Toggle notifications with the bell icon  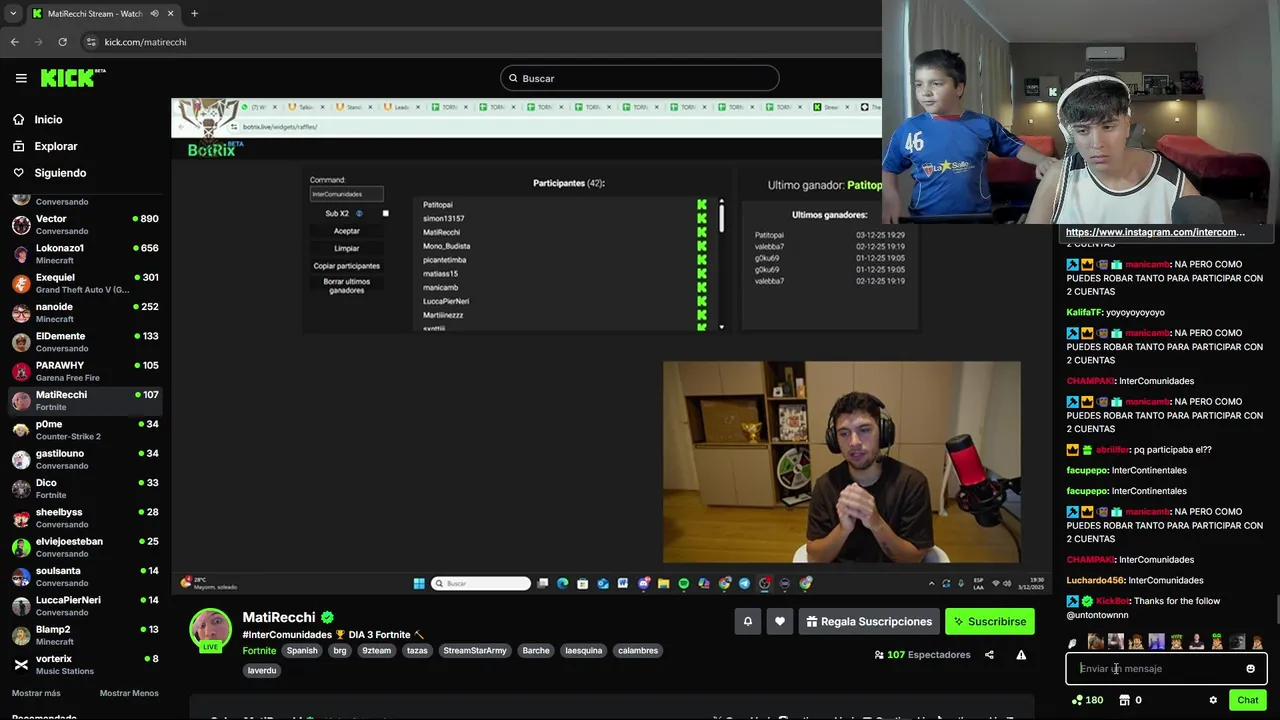tap(747, 621)
